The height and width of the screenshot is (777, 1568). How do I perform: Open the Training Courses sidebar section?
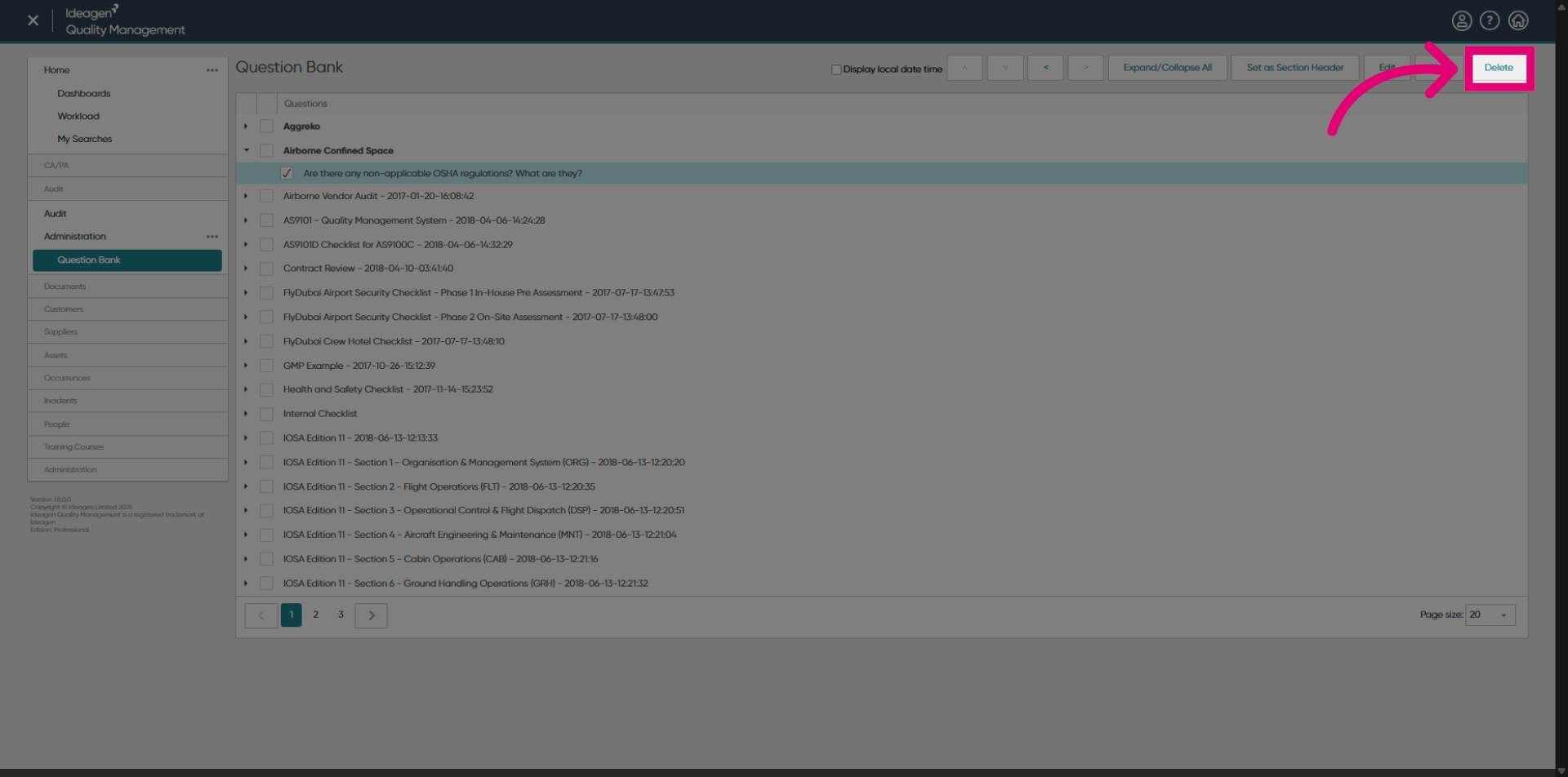click(127, 447)
